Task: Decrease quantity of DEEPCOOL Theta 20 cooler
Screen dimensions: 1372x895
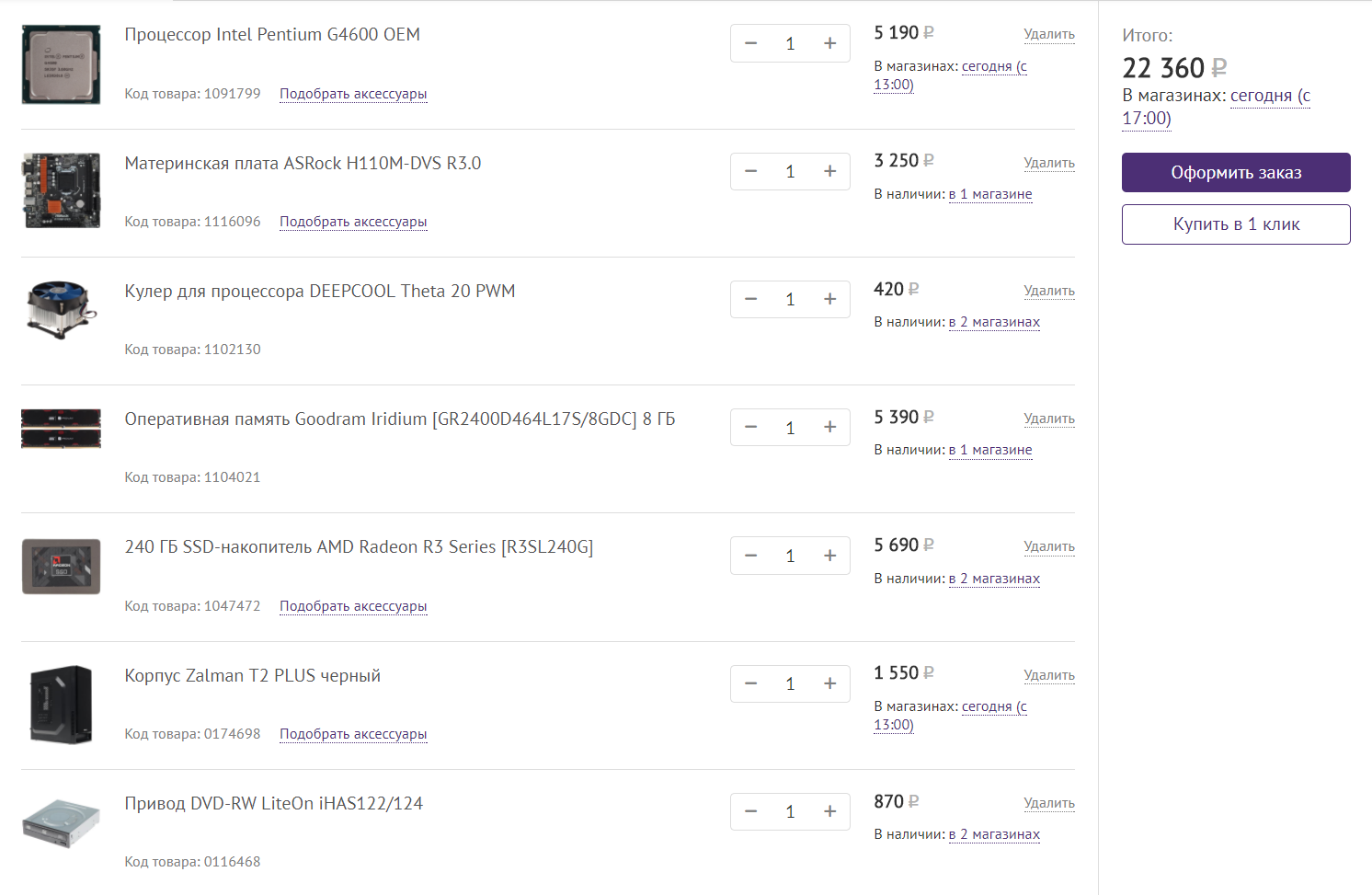Action: [x=750, y=300]
